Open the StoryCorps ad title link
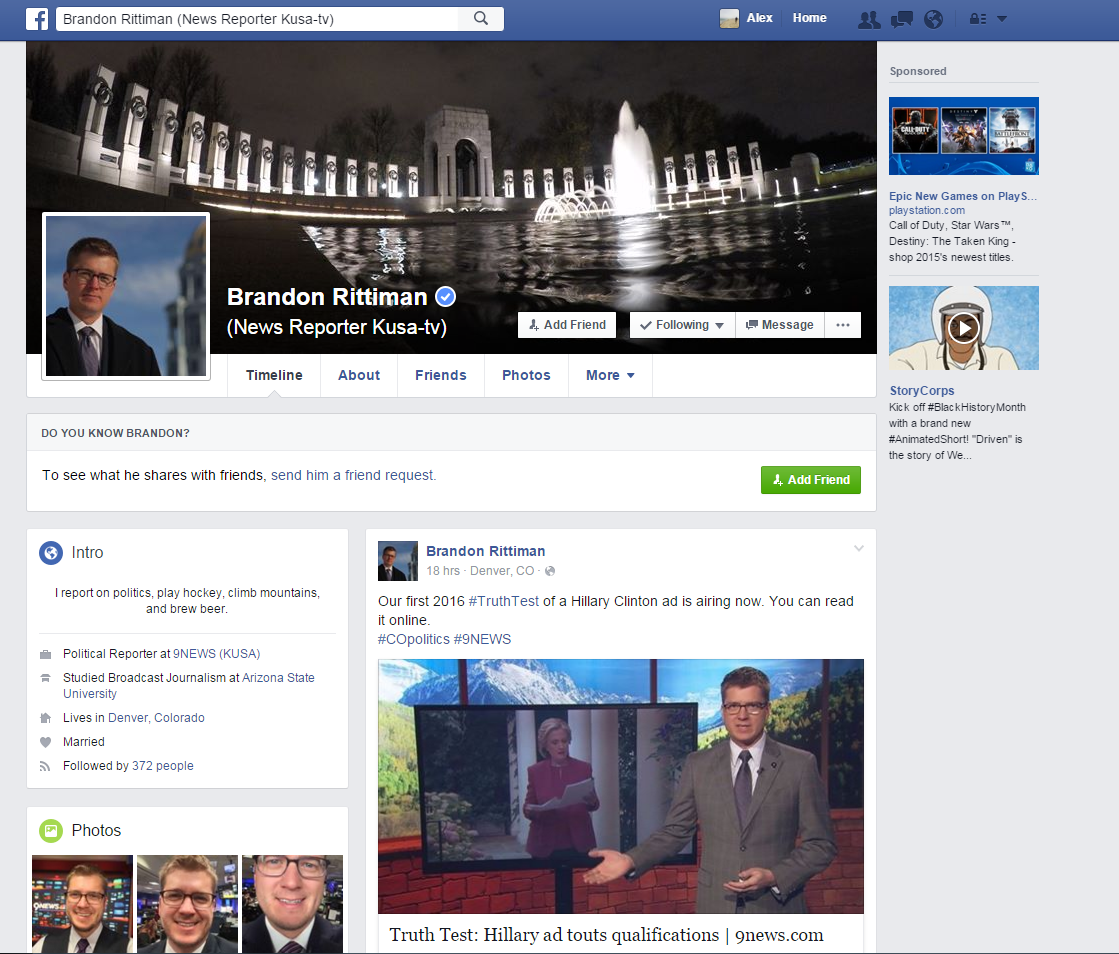This screenshot has height=954, width=1119. (x=921, y=390)
